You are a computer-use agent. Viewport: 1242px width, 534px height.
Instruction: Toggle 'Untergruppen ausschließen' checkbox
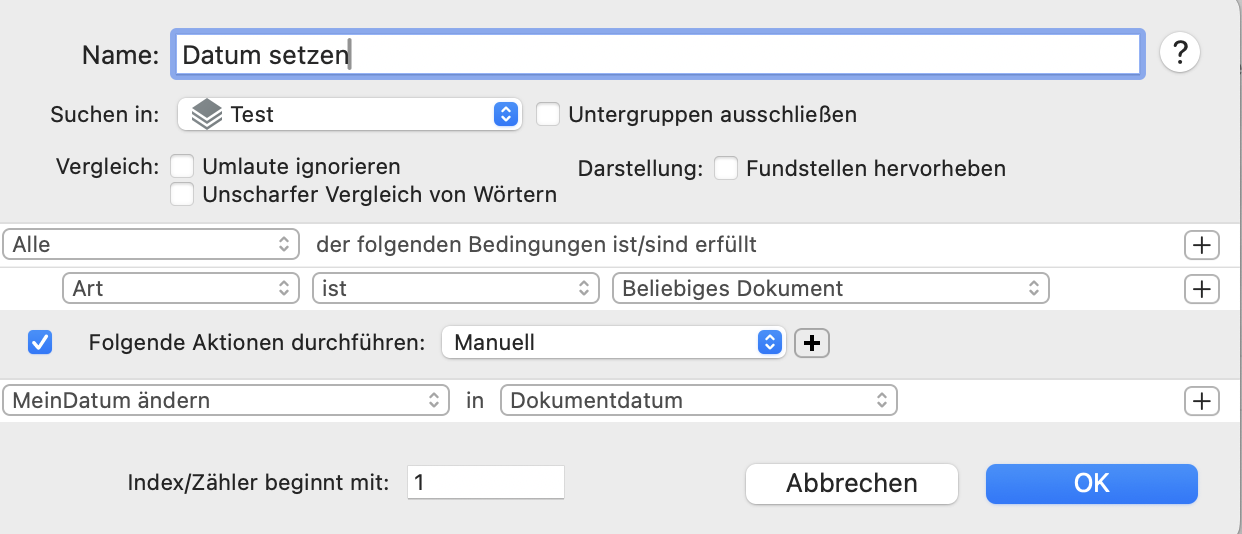(547, 114)
